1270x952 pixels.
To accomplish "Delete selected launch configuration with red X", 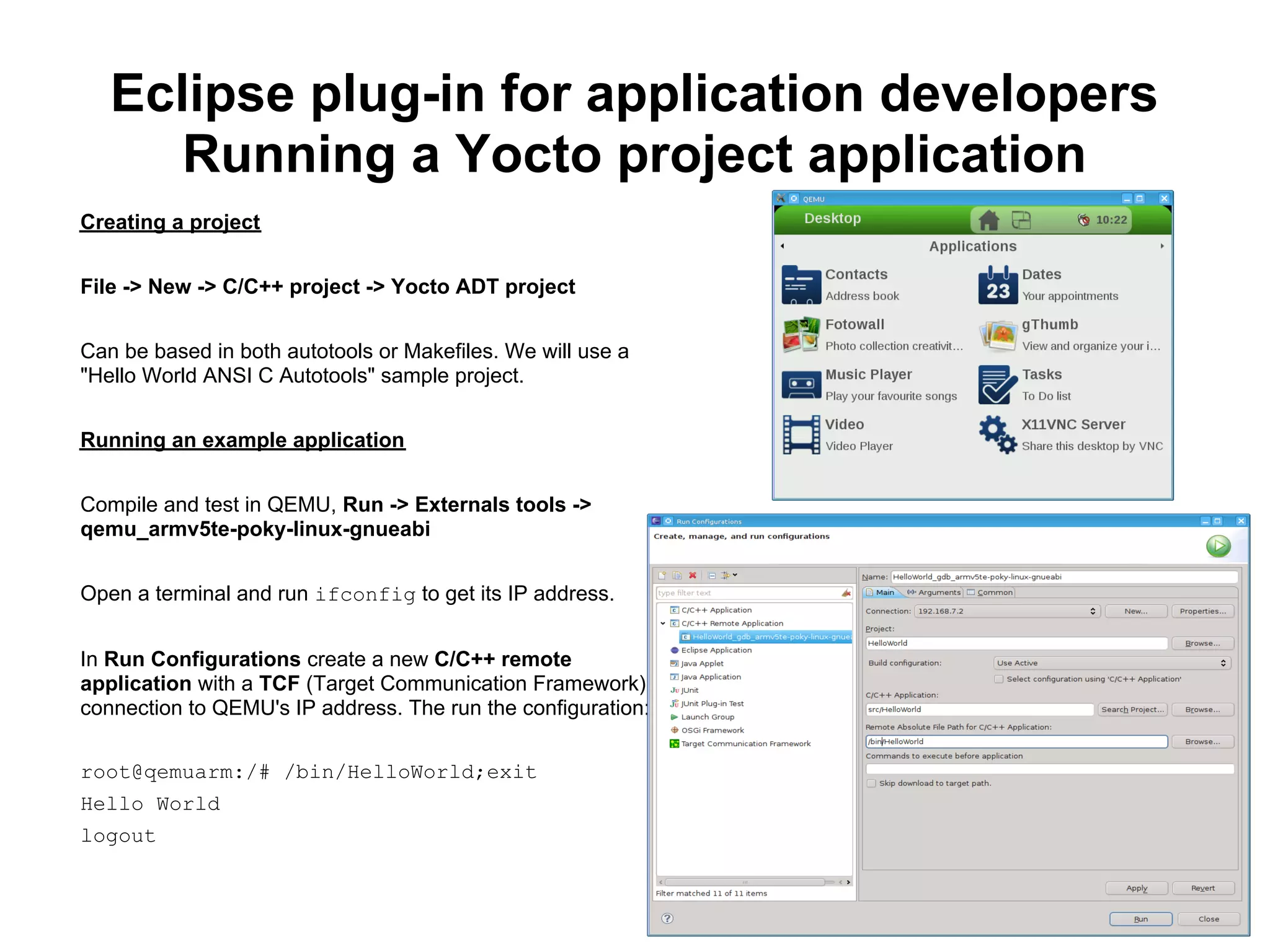I will 693,575.
